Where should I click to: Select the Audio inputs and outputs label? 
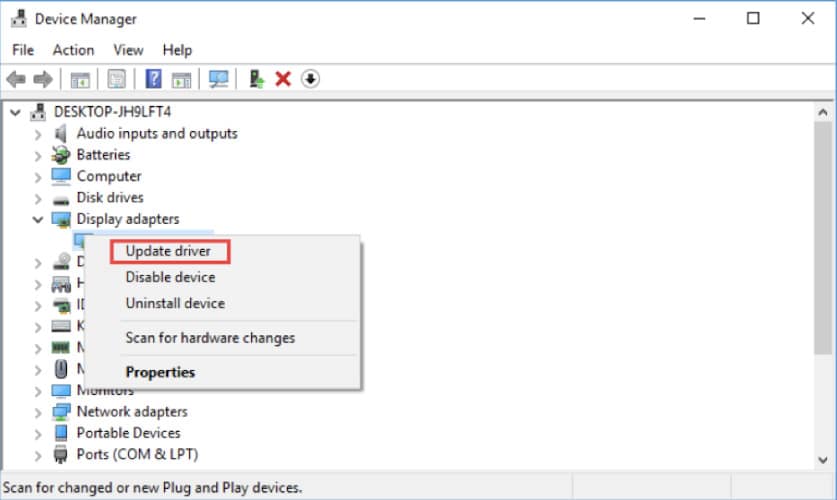tap(157, 133)
